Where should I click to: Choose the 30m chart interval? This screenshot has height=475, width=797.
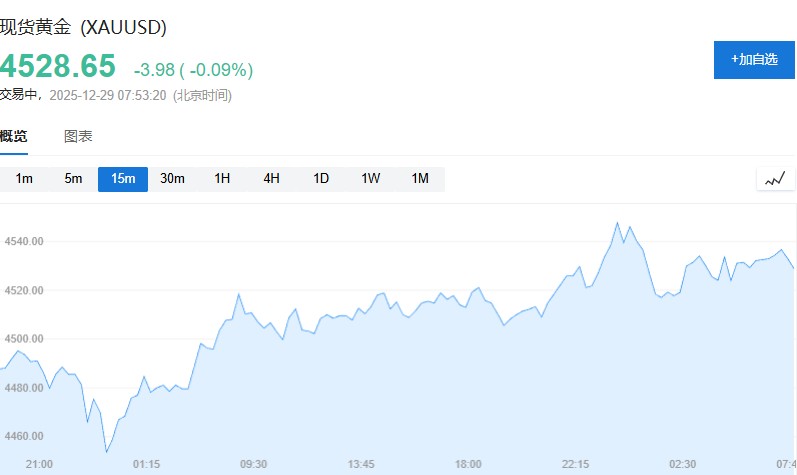(173, 179)
